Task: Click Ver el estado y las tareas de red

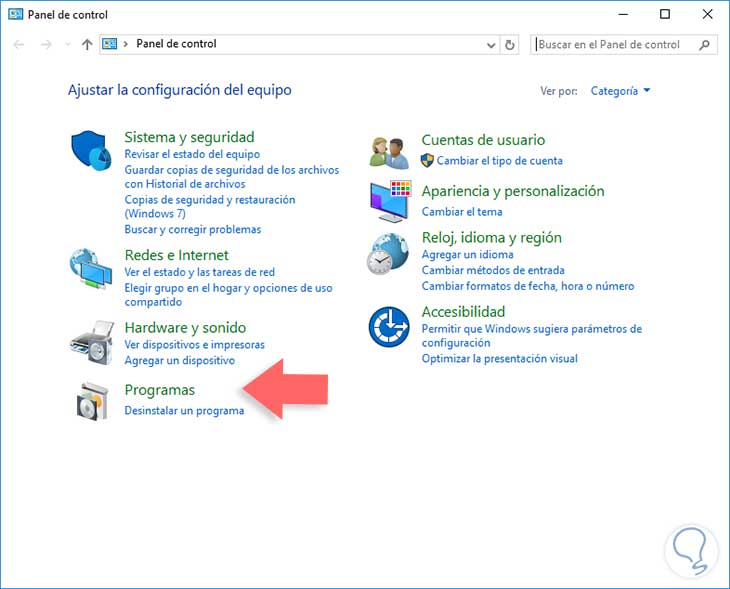Action: tap(200, 272)
